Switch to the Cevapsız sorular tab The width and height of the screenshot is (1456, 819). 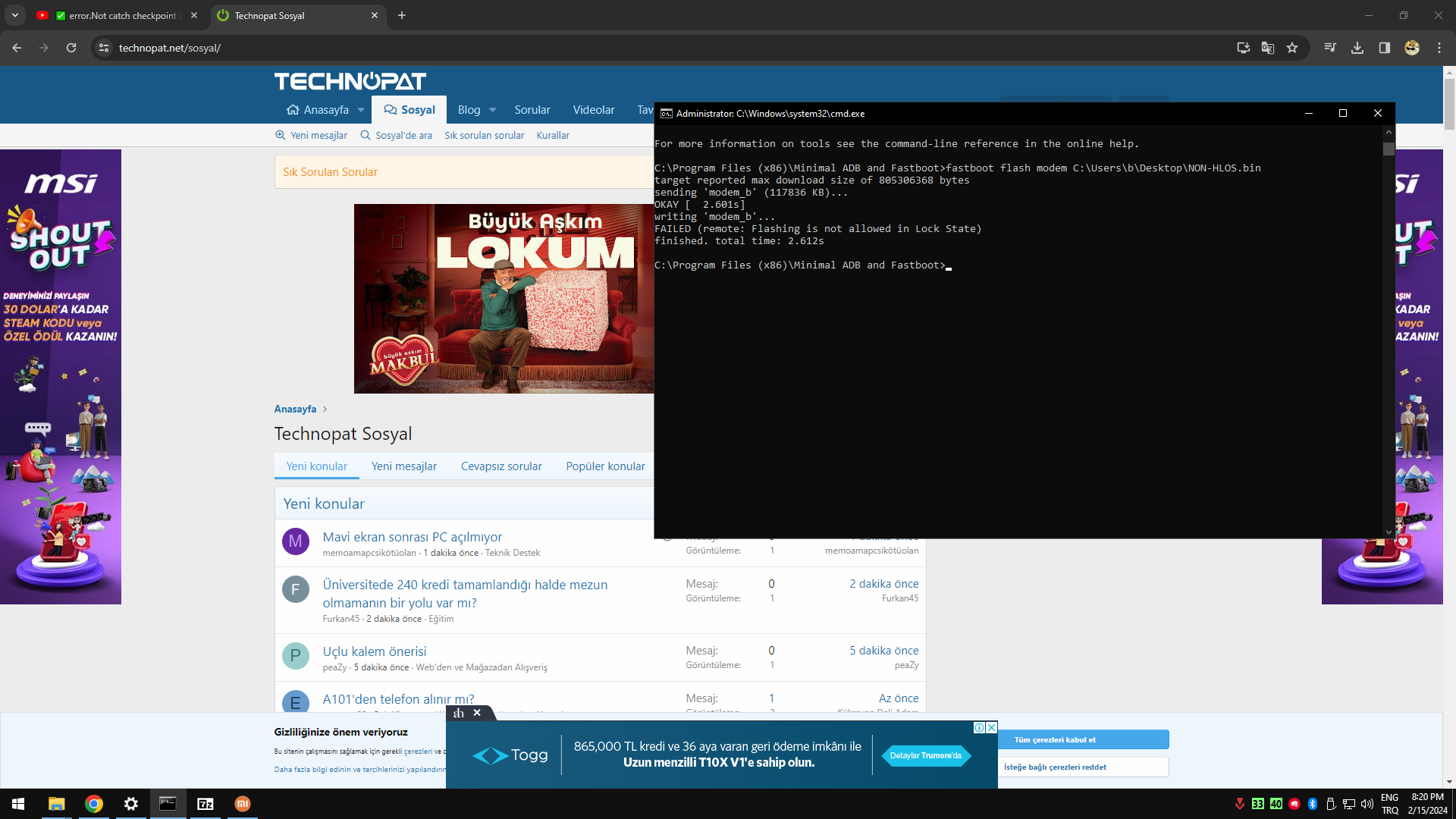click(501, 466)
